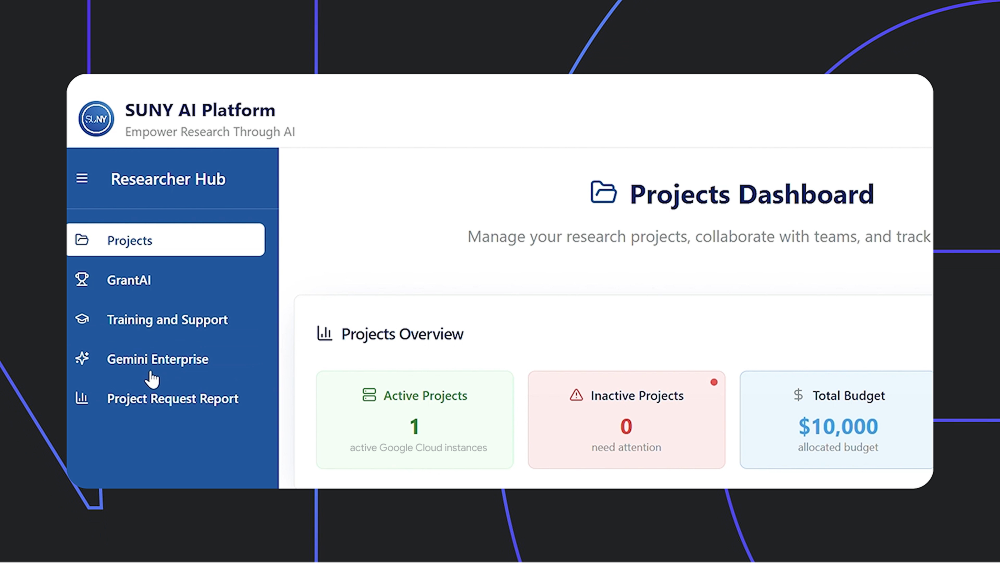This screenshot has width=1000, height=563.
Task: Click 'active Google Cloud instances' text
Action: click(418, 448)
